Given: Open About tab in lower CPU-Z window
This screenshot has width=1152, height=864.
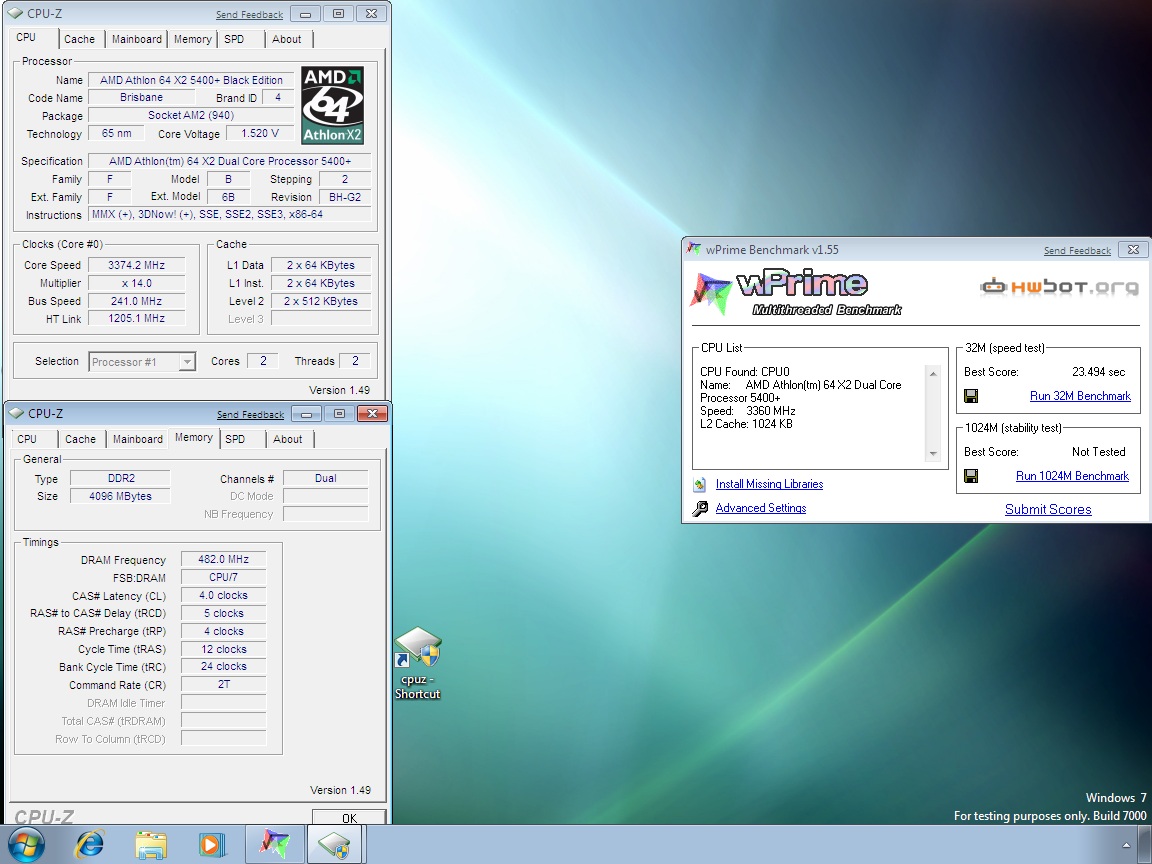Looking at the screenshot, I should tap(287, 439).
